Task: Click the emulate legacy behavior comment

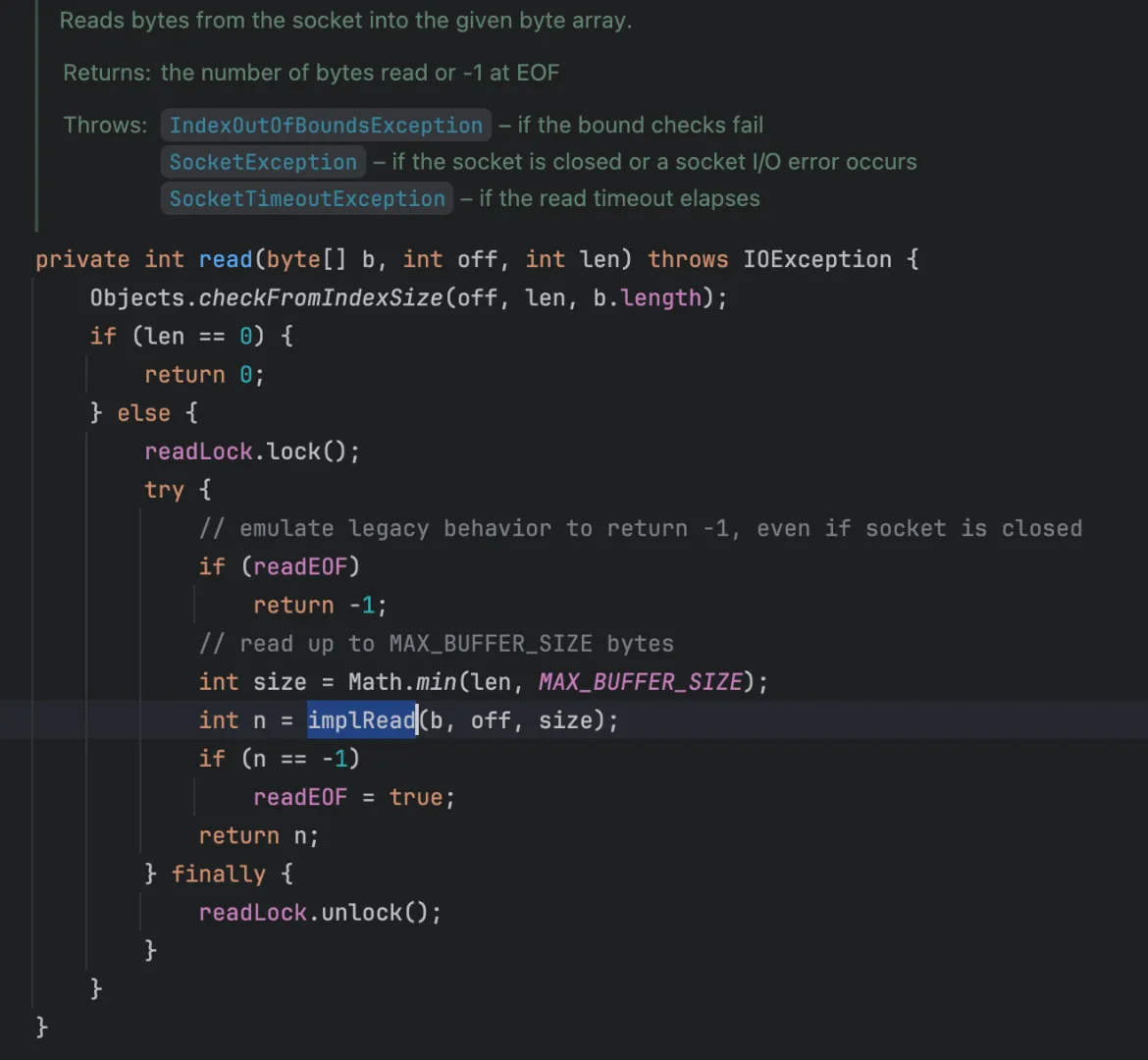Action: coord(640,529)
